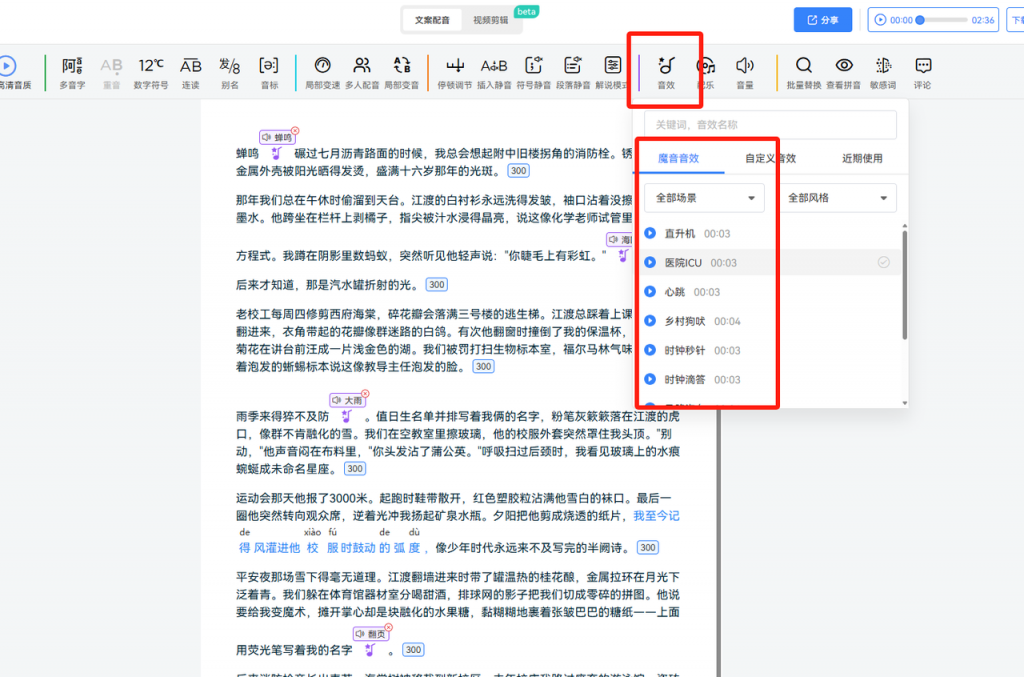Click the sound effects list scrollbar
1024x677 pixels.
[904, 285]
